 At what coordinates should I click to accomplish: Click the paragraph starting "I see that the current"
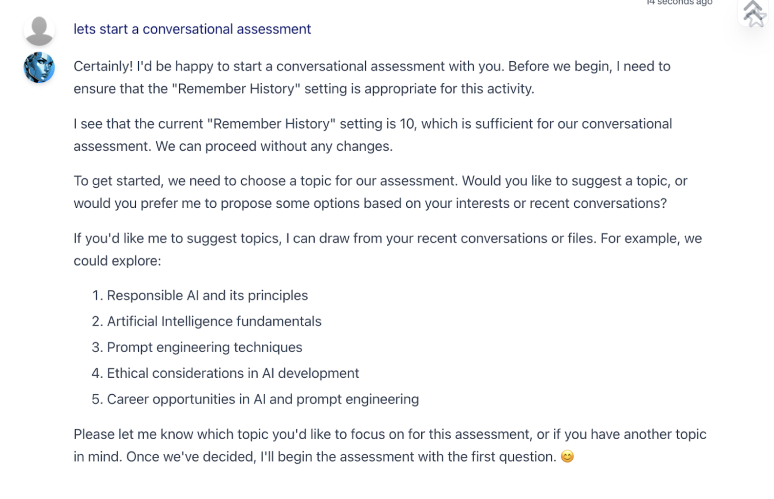point(373,135)
